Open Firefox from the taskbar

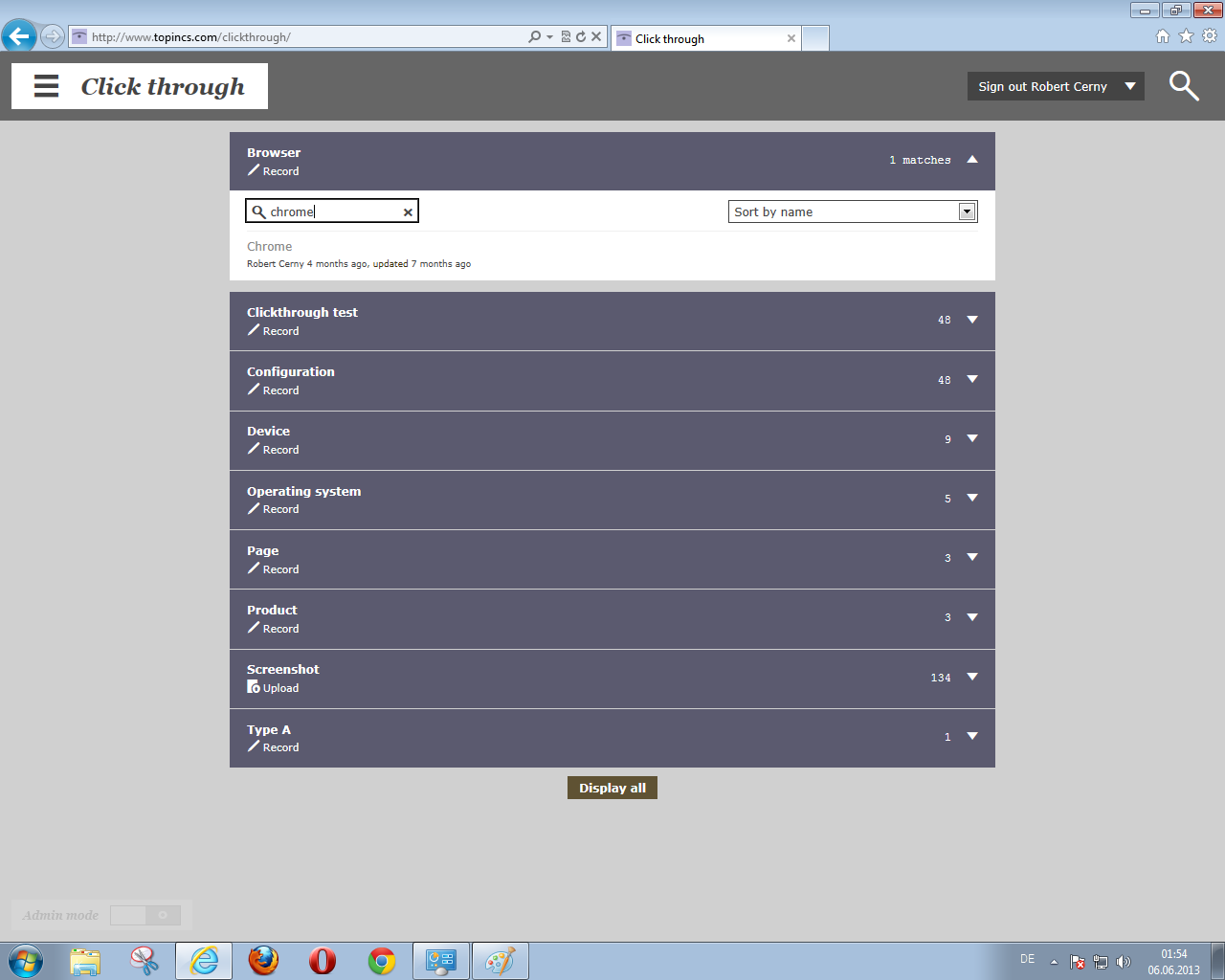(x=263, y=960)
